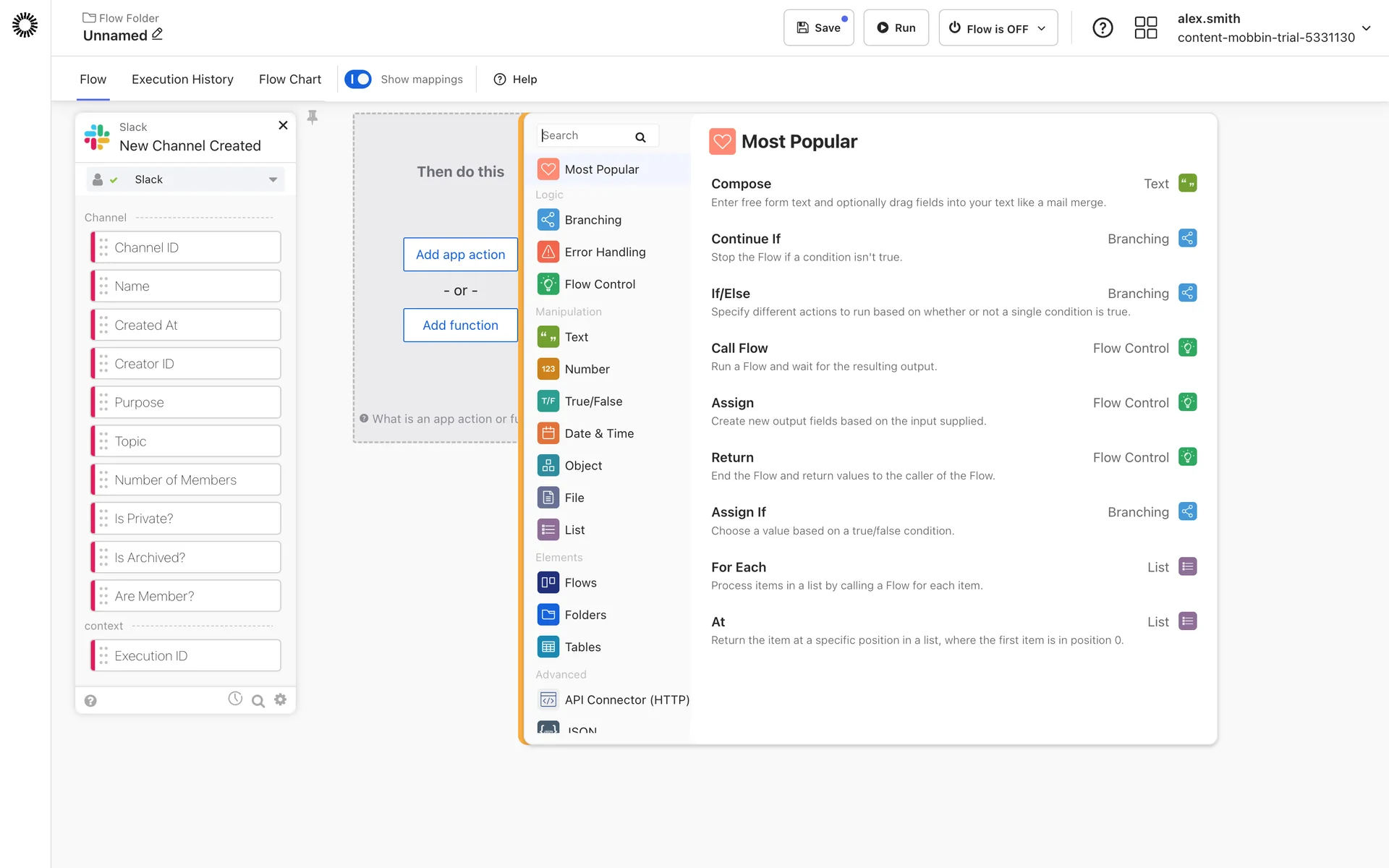Open the card settings gear icon
Screen dimensions: 1389x868
(x=281, y=699)
